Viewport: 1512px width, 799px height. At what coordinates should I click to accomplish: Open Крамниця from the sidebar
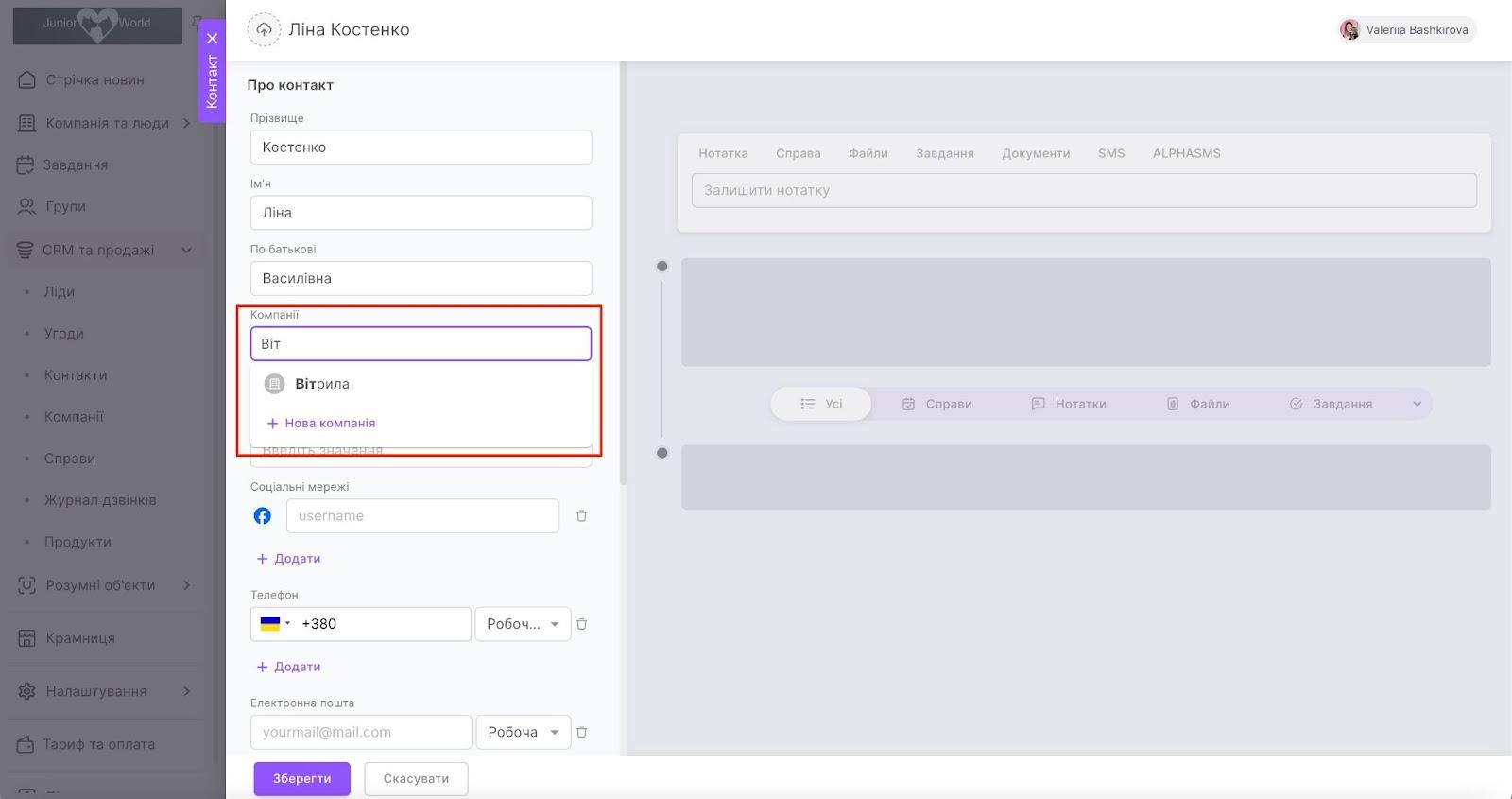click(x=80, y=638)
